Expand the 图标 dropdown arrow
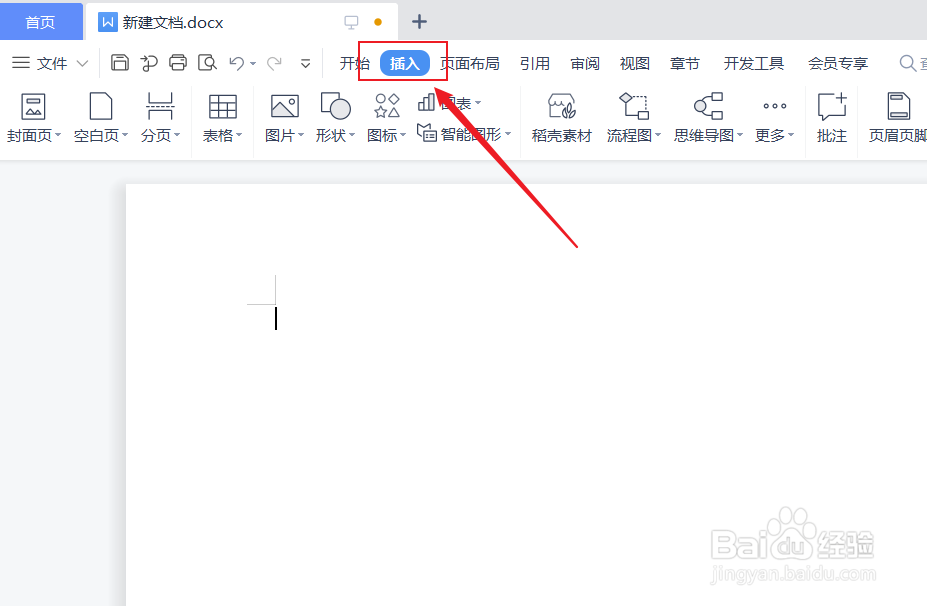The image size is (927, 606). point(403,135)
